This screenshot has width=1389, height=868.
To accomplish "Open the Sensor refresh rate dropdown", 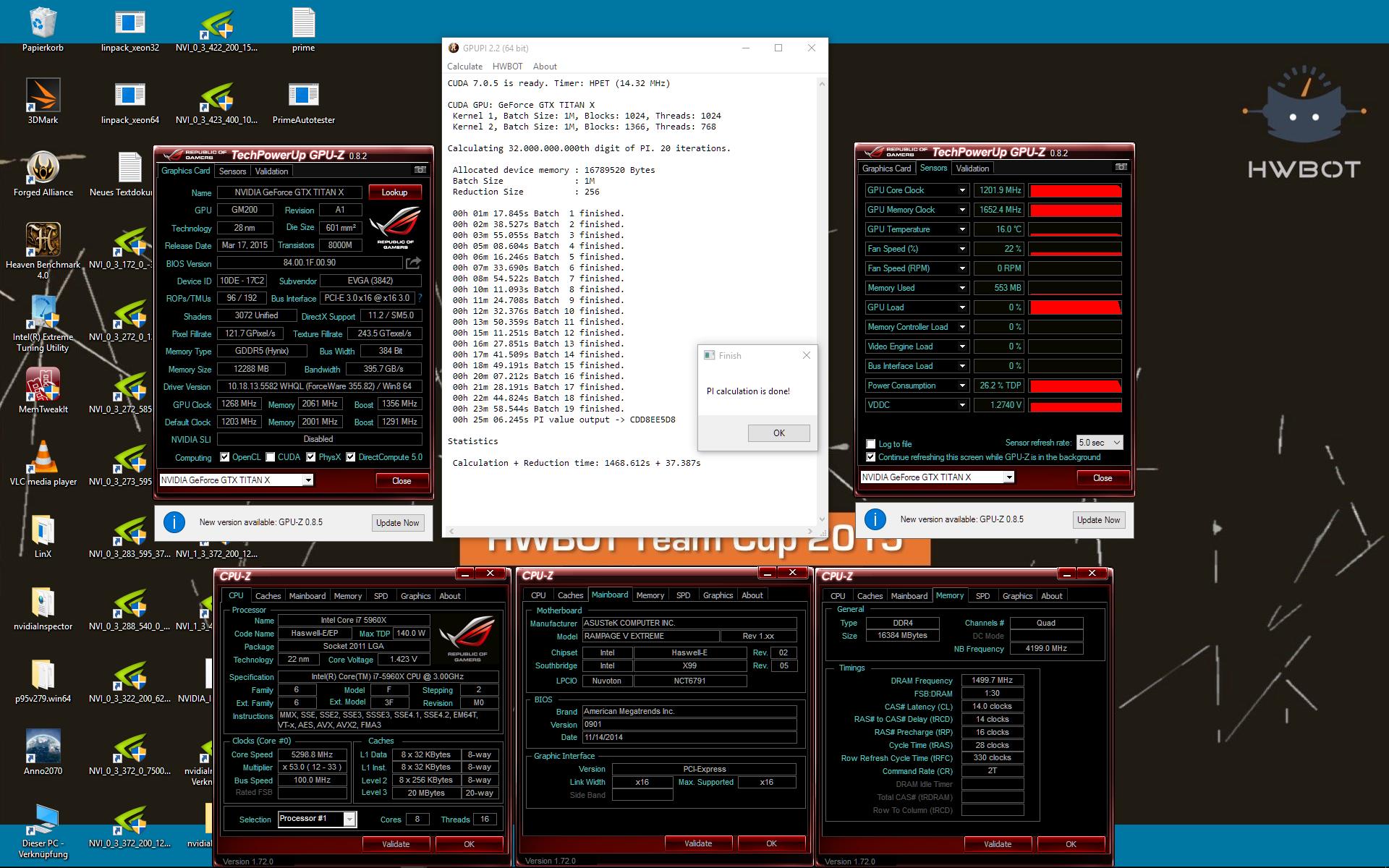I will [1100, 443].
